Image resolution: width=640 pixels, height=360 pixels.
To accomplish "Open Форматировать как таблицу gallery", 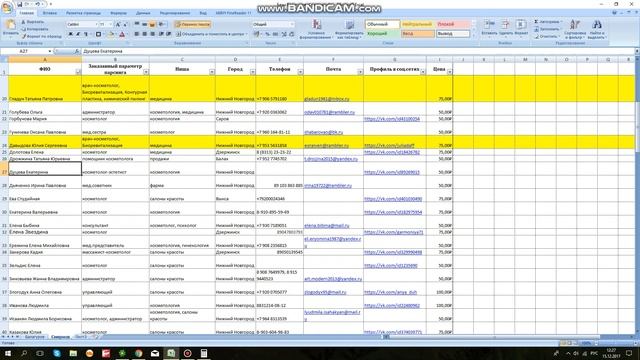I will click(x=349, y=29).
